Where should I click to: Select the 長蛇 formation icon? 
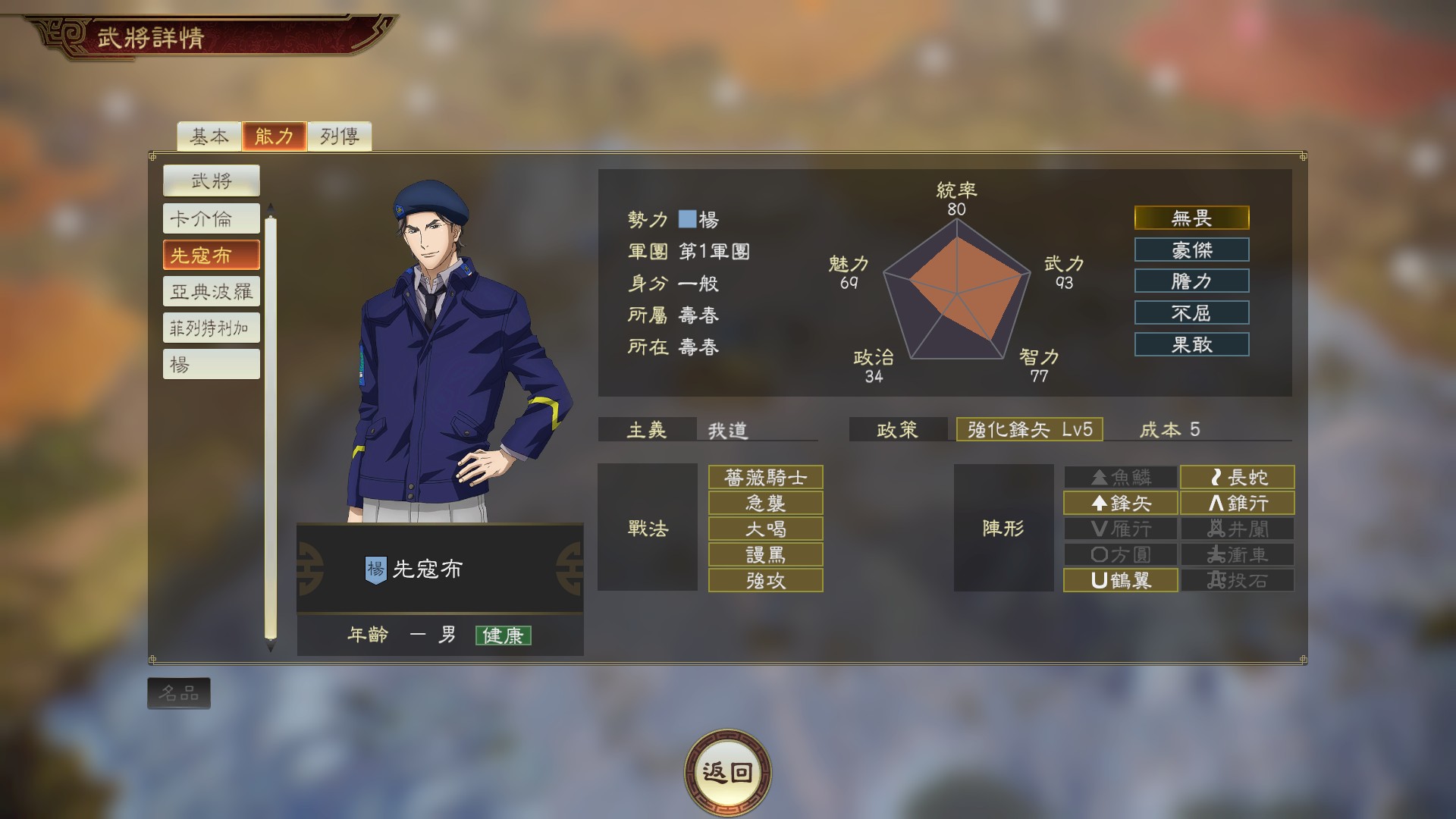pos(1237,477)
